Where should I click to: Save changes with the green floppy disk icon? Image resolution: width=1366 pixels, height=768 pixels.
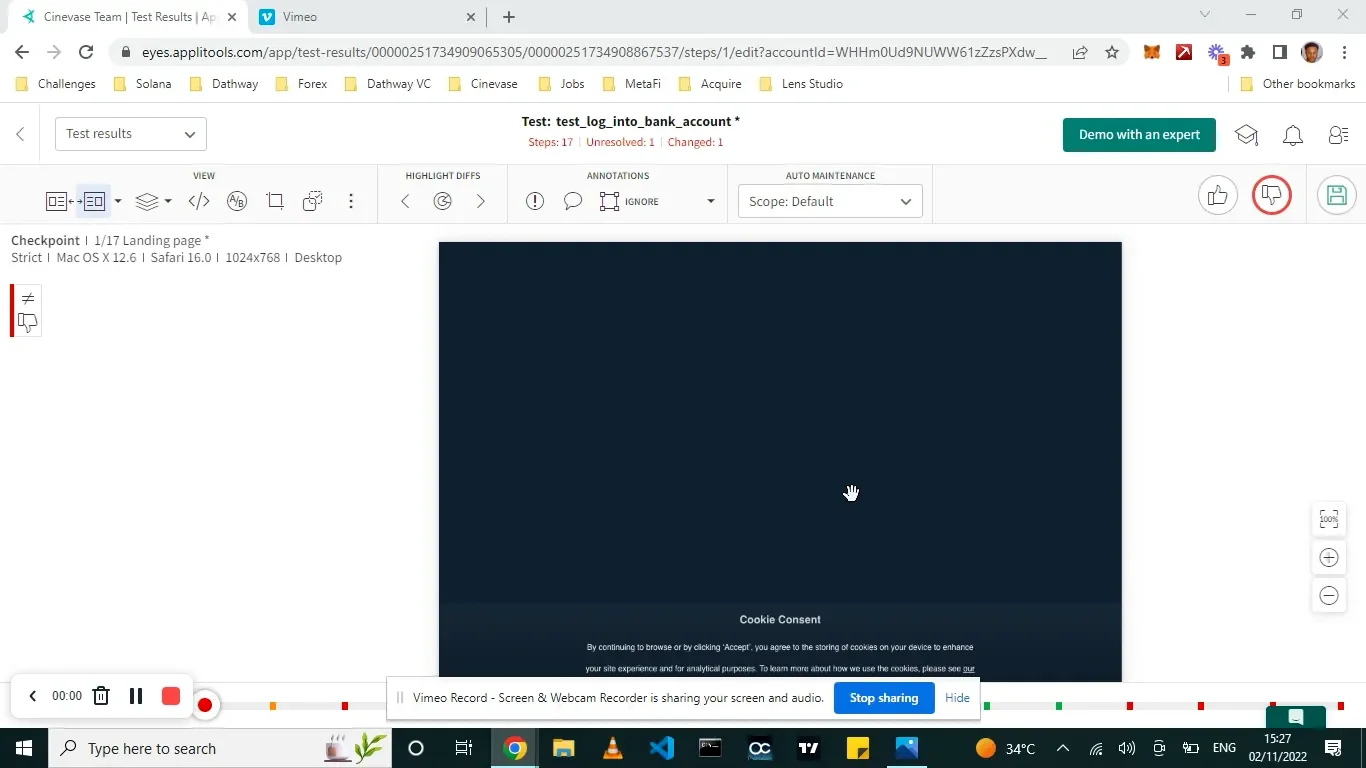coord(1337,195)
